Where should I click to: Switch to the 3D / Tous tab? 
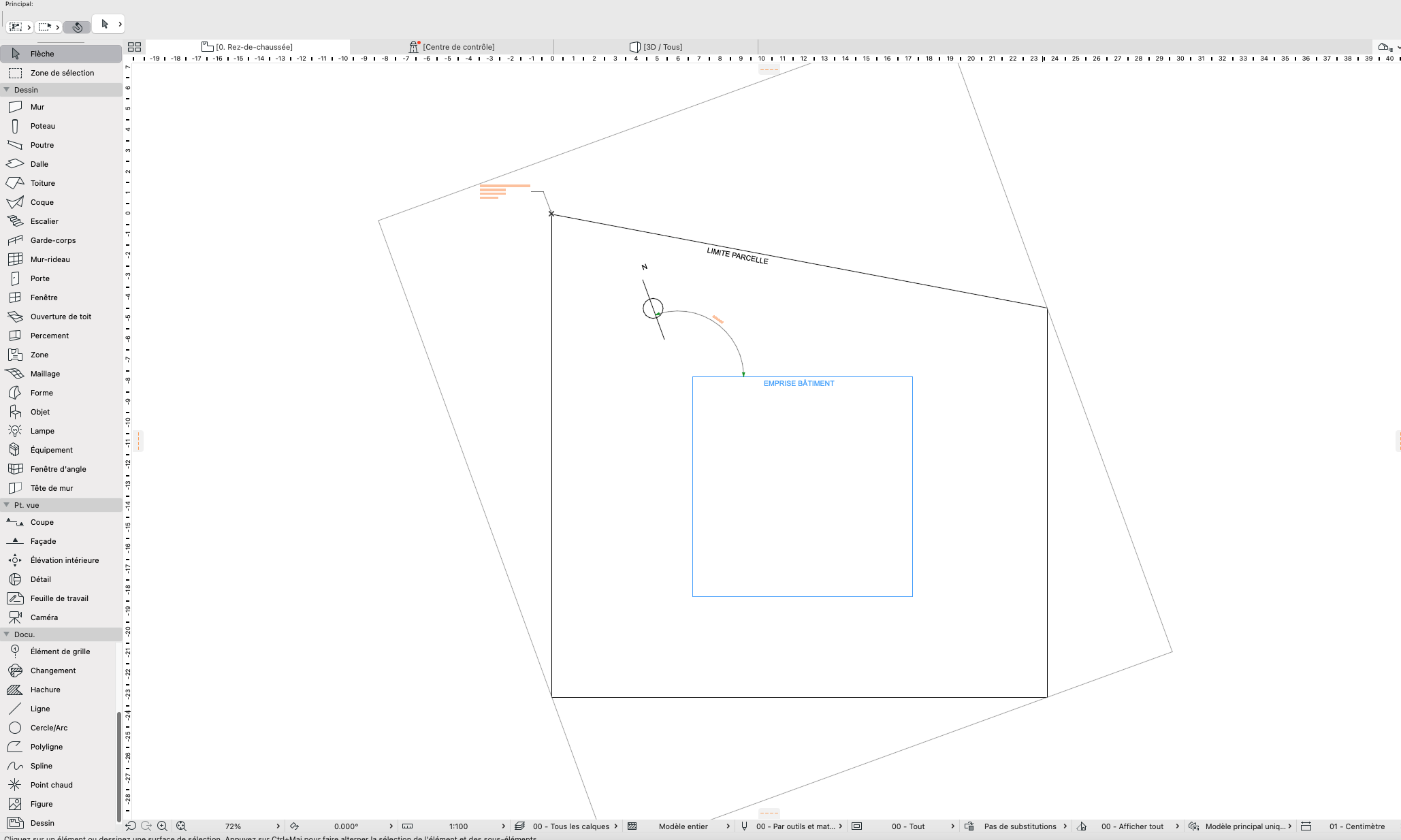click(x=656, y=47)
